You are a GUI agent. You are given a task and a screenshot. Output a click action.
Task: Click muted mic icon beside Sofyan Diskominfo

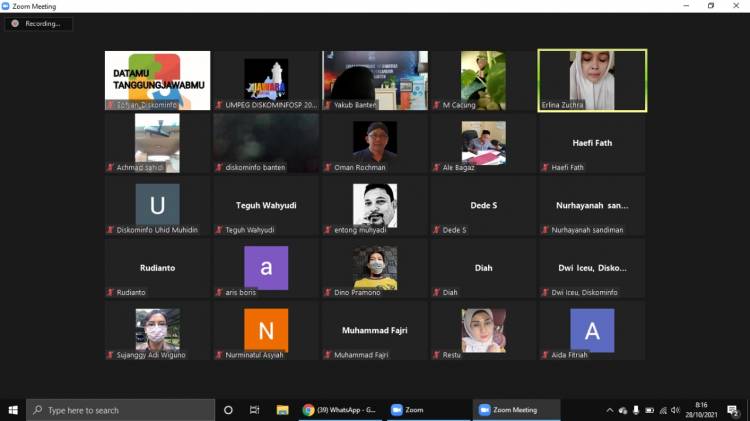110,105
